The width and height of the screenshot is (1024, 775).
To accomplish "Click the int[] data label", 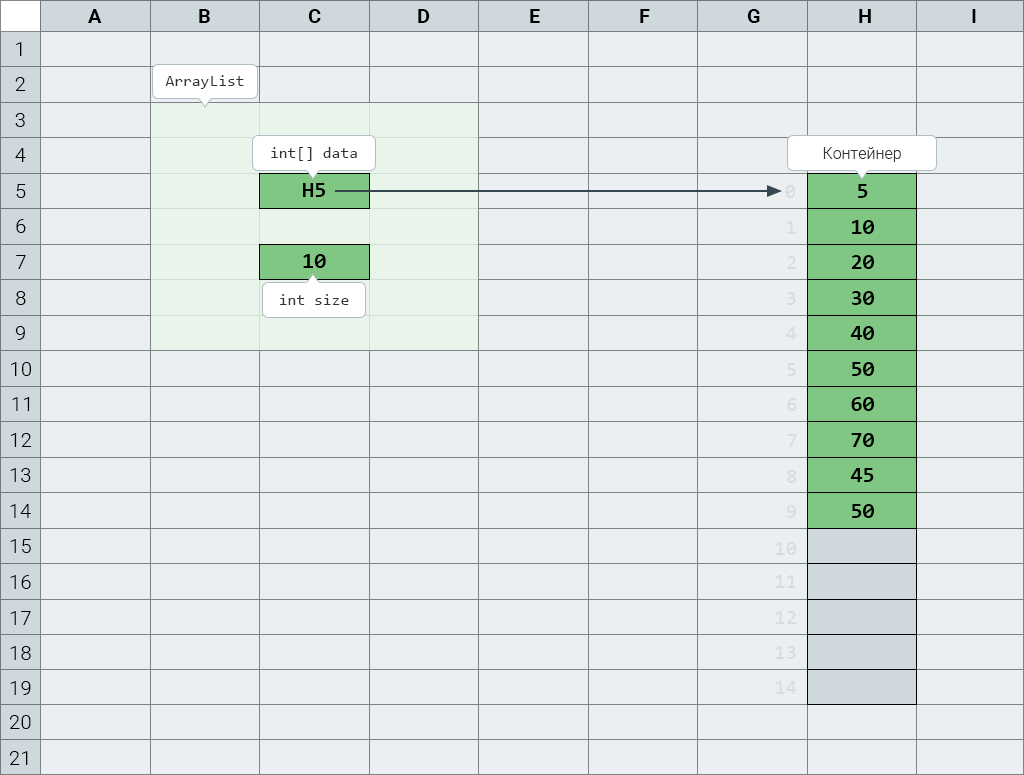I will [314, 153].
